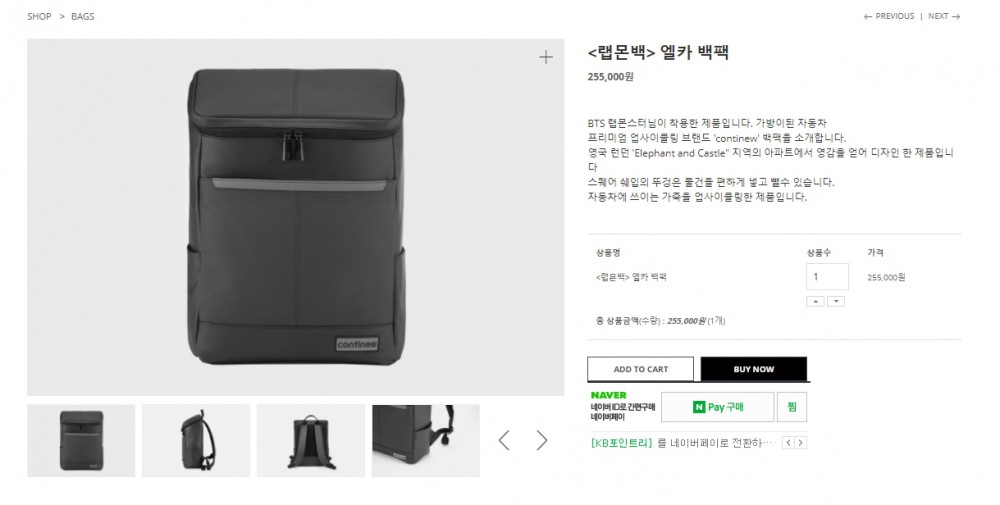Add the backpack to cart
This screenshot has width=1000, height=505.
640,369
